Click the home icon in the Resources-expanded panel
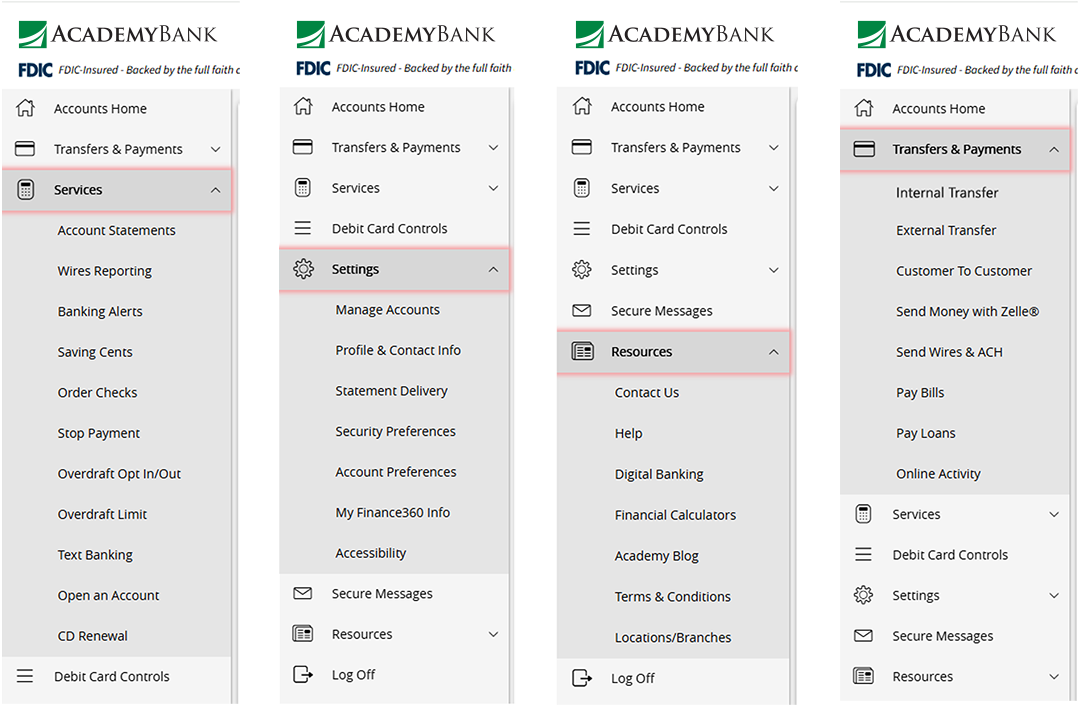Image resolution: width=1080 pixels, height=707 pixels. coord(582,107)
